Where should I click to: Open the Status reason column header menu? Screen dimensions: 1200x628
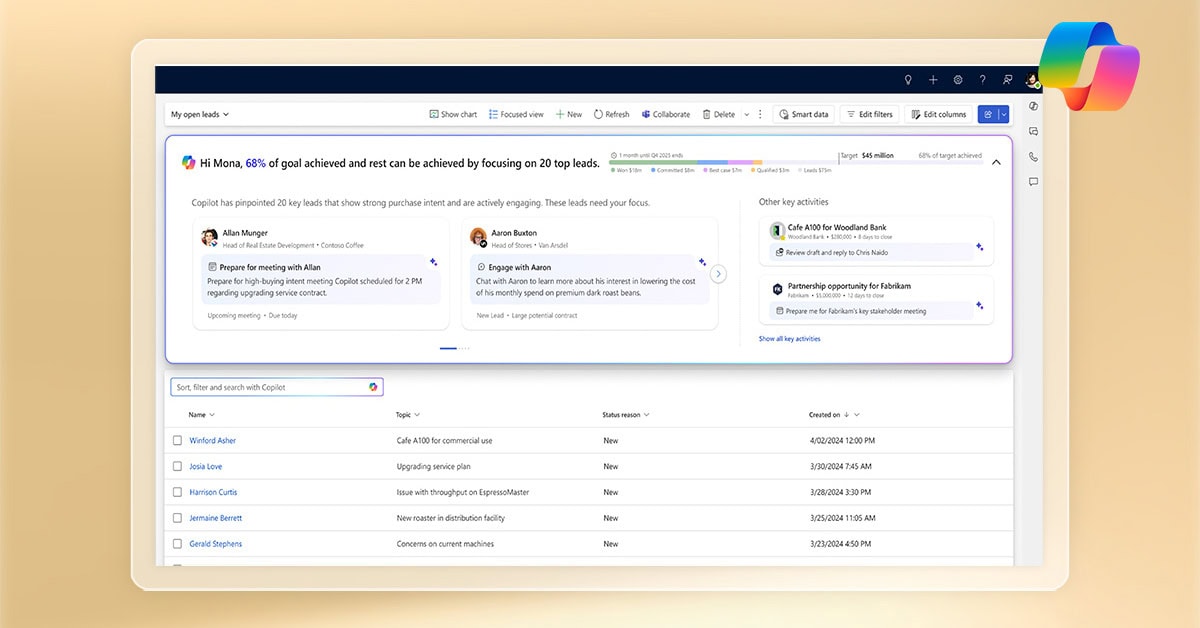point(626,414)
